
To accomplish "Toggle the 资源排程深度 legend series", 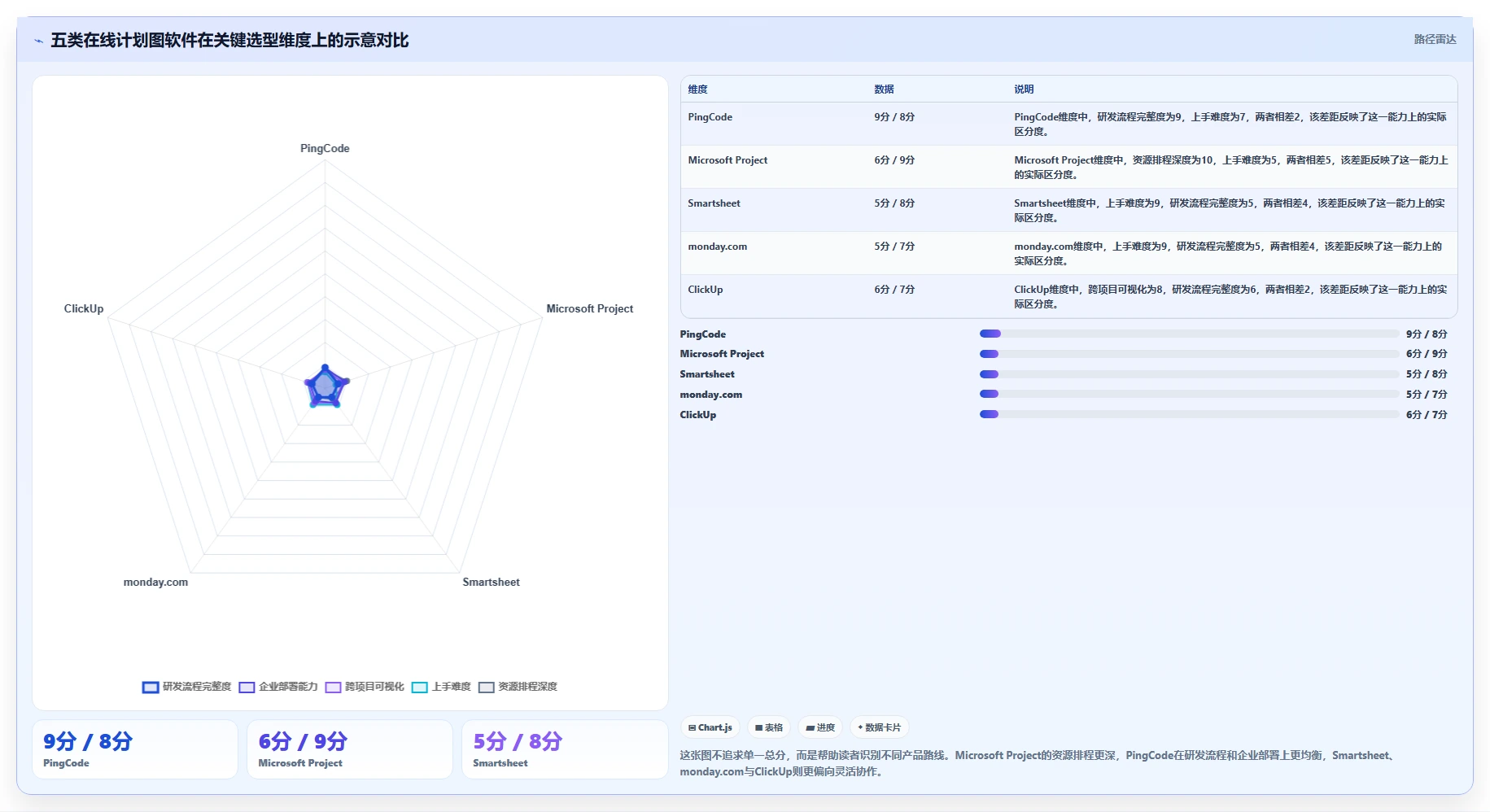I will click(518, 687).
